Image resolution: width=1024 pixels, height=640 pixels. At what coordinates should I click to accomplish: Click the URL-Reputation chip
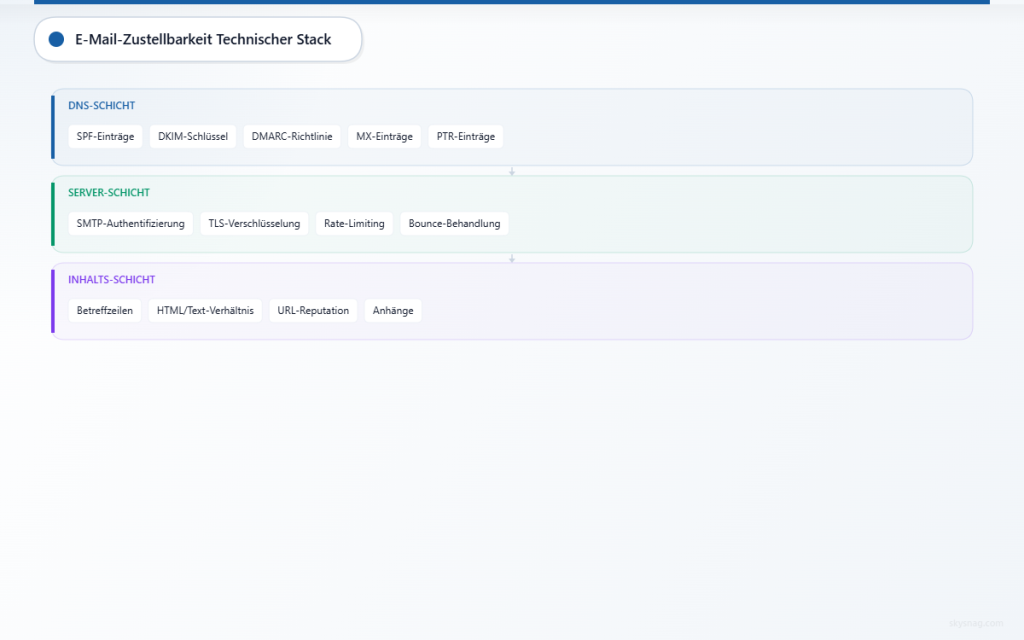[x=313, y=311]
